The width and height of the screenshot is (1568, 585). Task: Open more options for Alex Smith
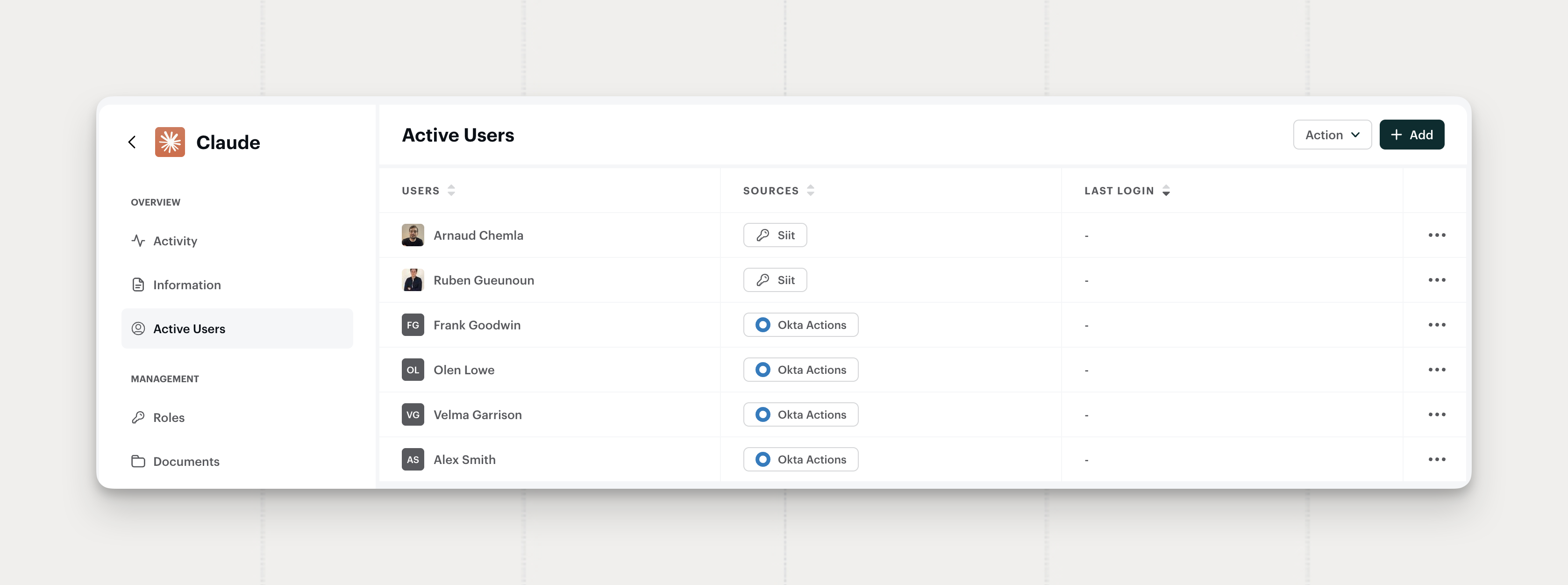(x=1437, y=460)
